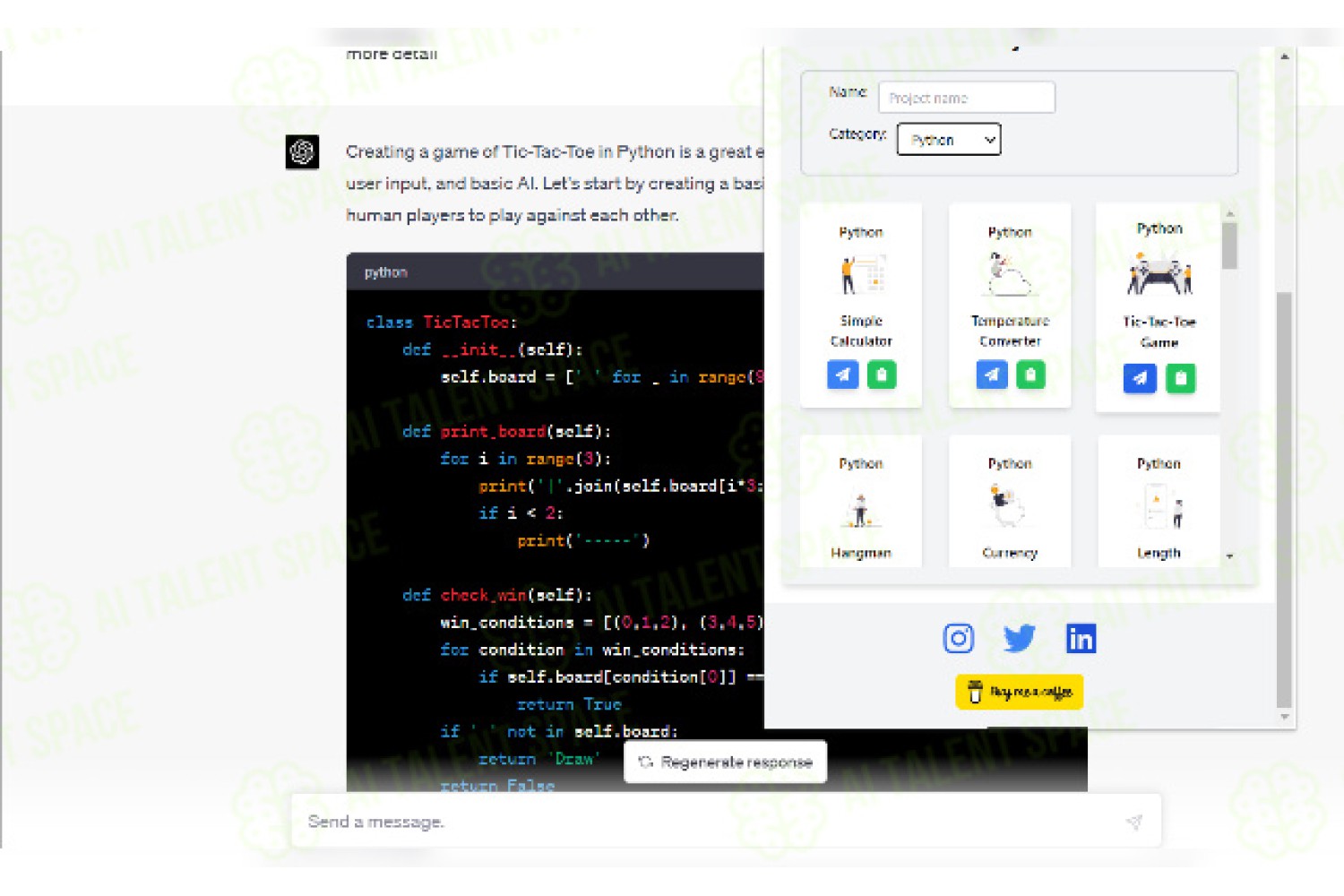Open the LinkedIn social link
Image resolution: width=1344 pixels, height=896 pixels.
pos(1081,638)
